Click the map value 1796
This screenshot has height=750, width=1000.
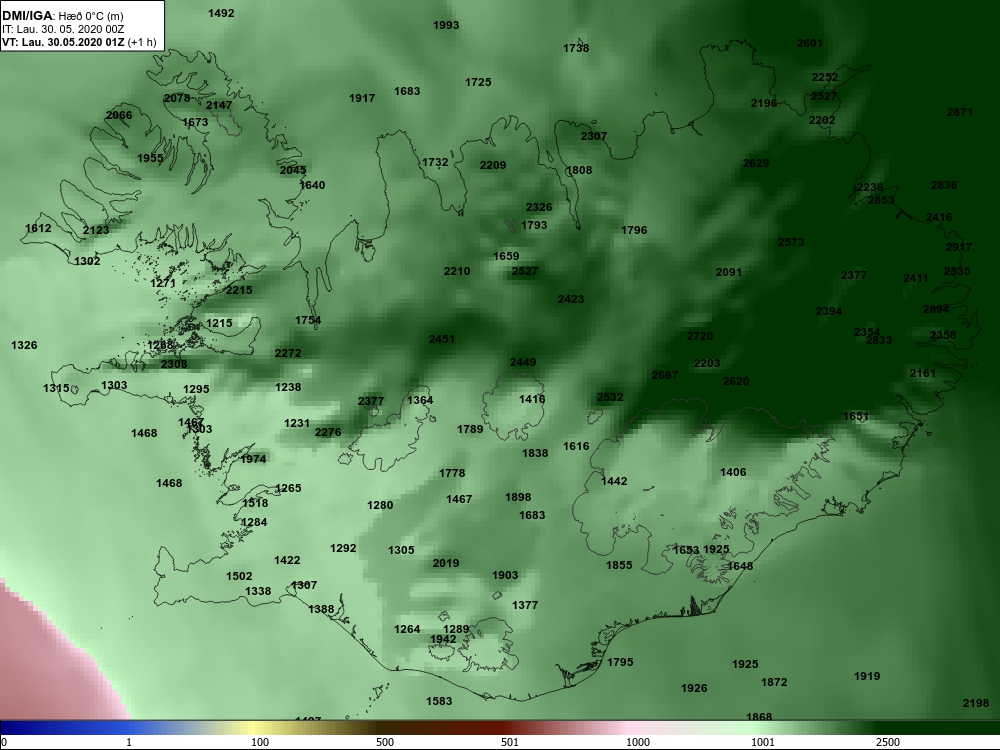point(634,230)
